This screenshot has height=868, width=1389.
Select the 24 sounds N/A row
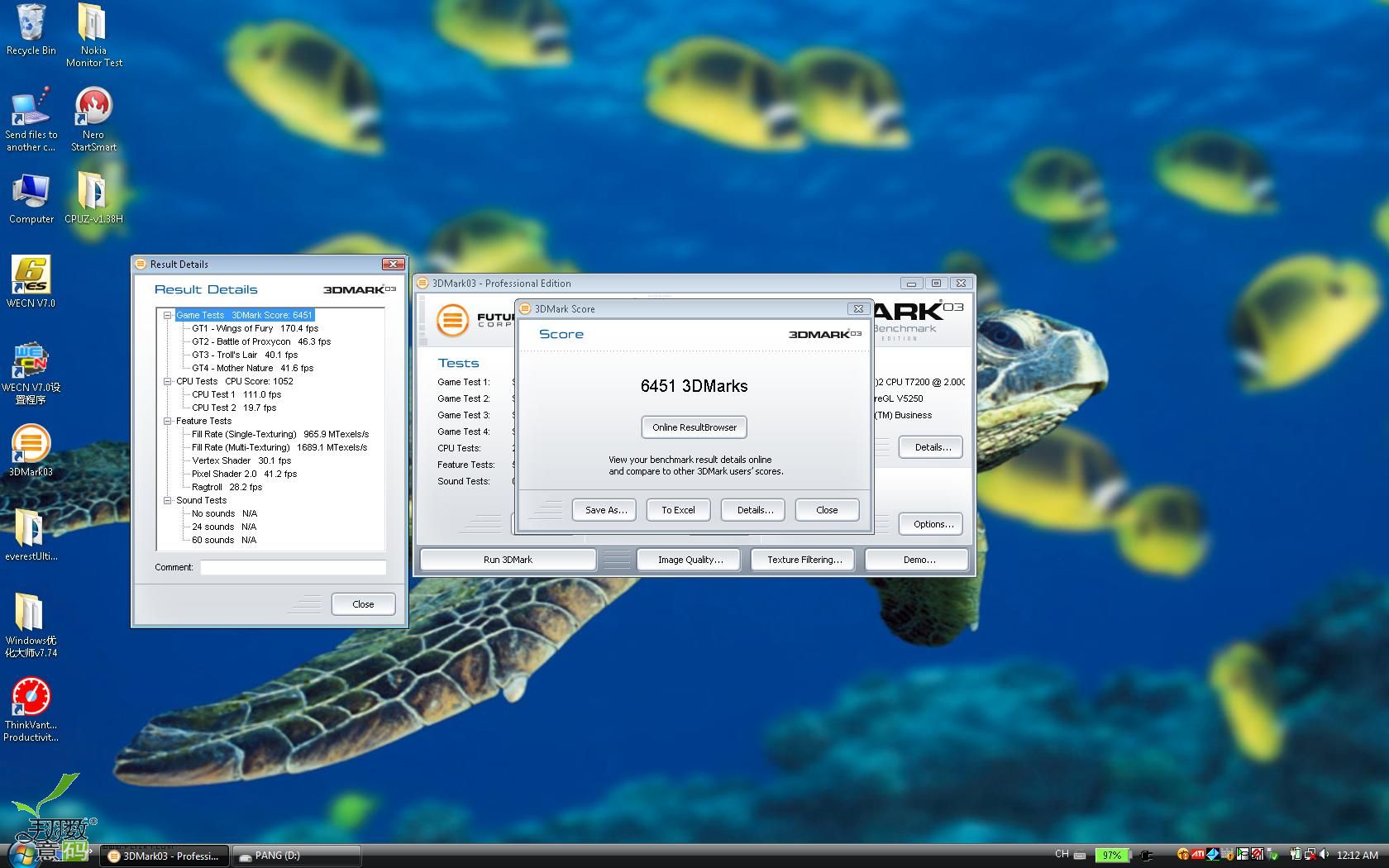[224, 527]
